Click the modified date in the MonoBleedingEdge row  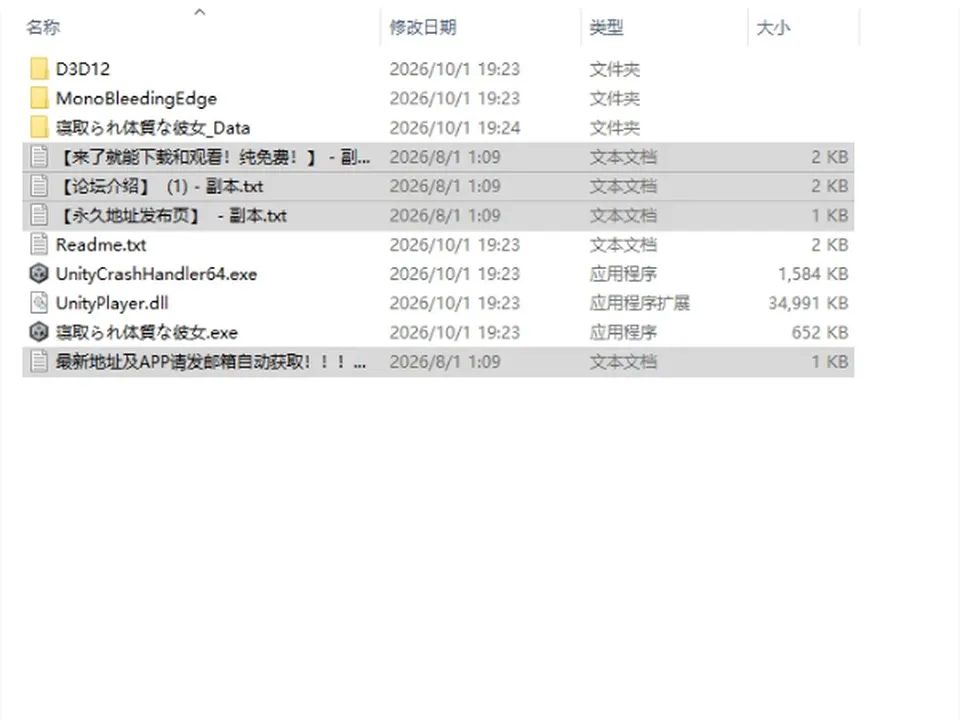[x=455, y=98]
